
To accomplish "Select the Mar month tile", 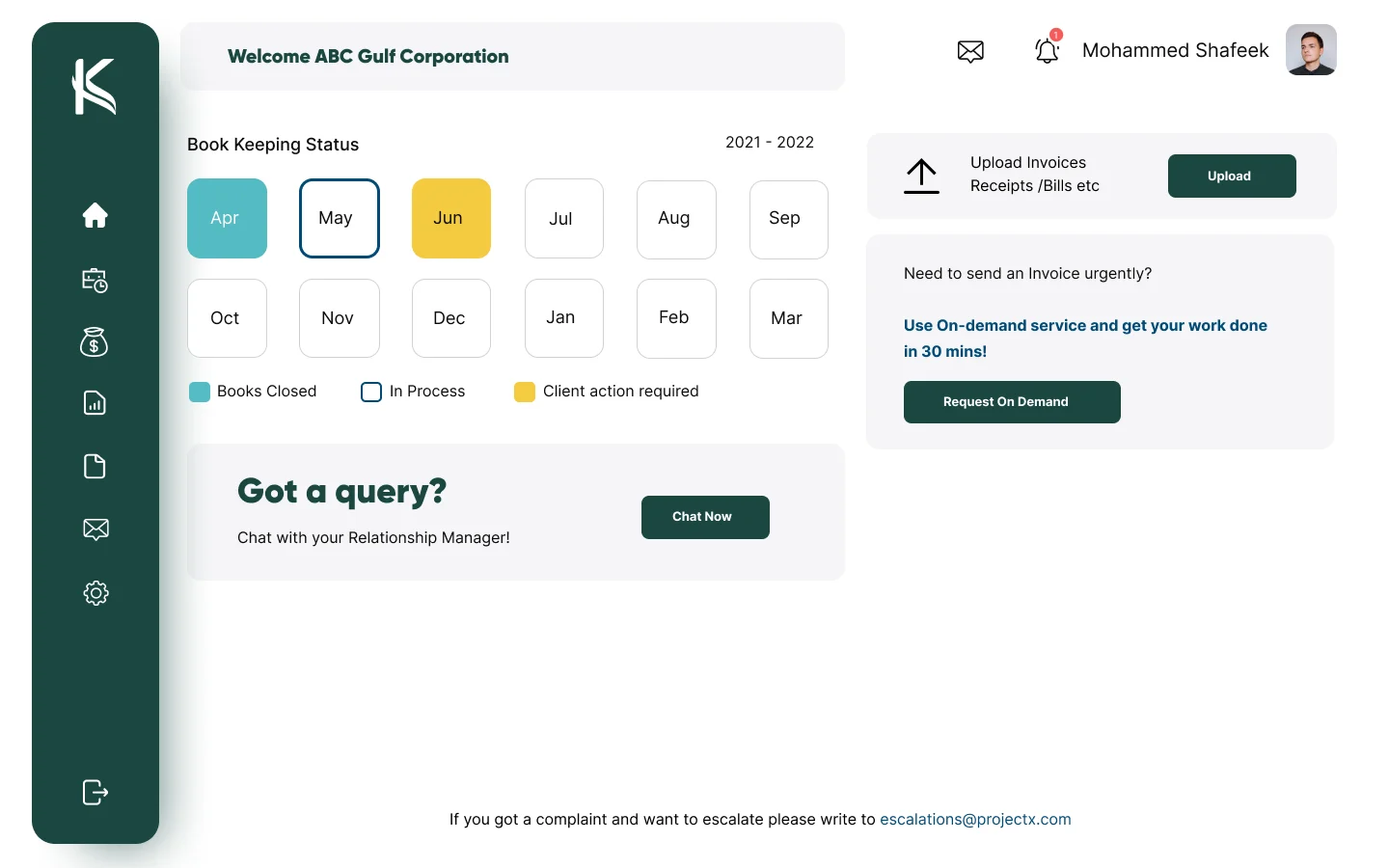I will coord(789,318).
